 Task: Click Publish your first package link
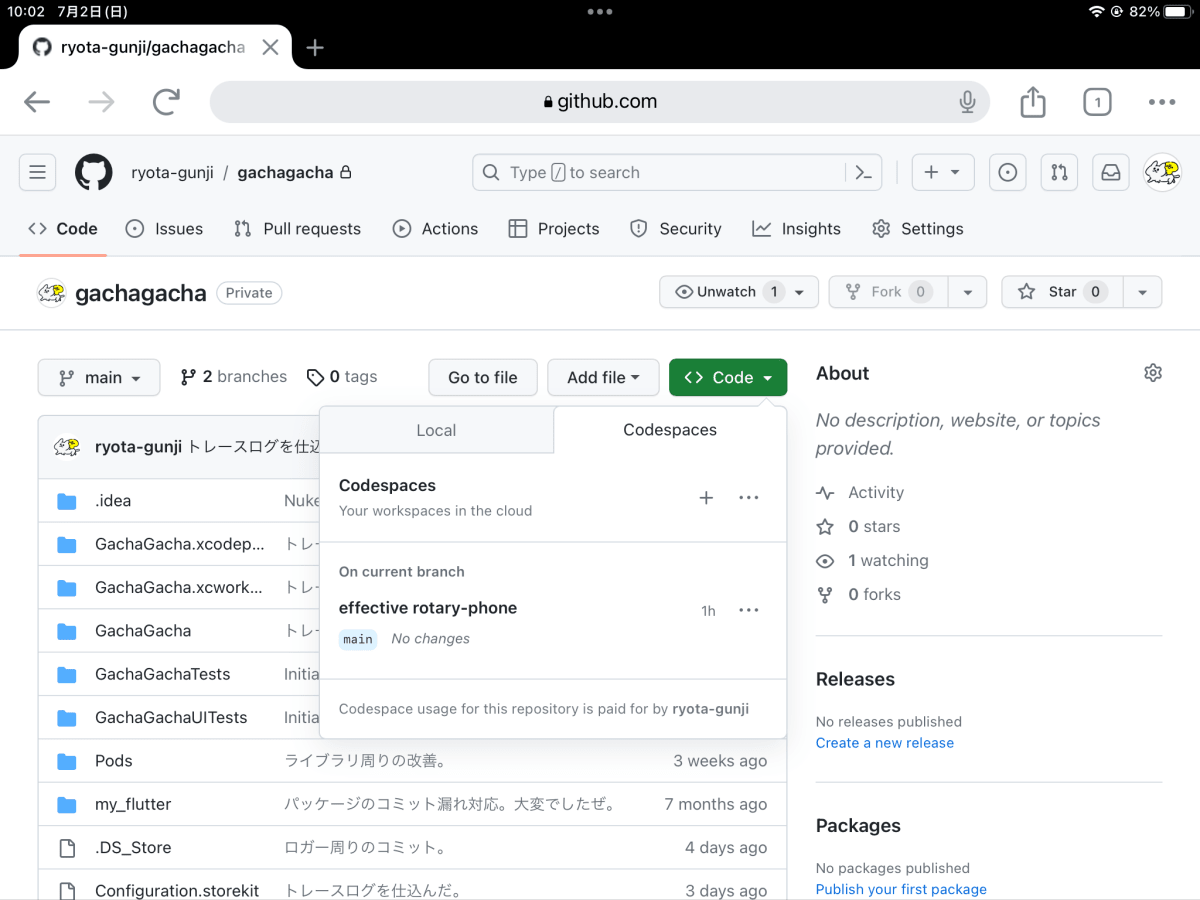coord(901,889)
